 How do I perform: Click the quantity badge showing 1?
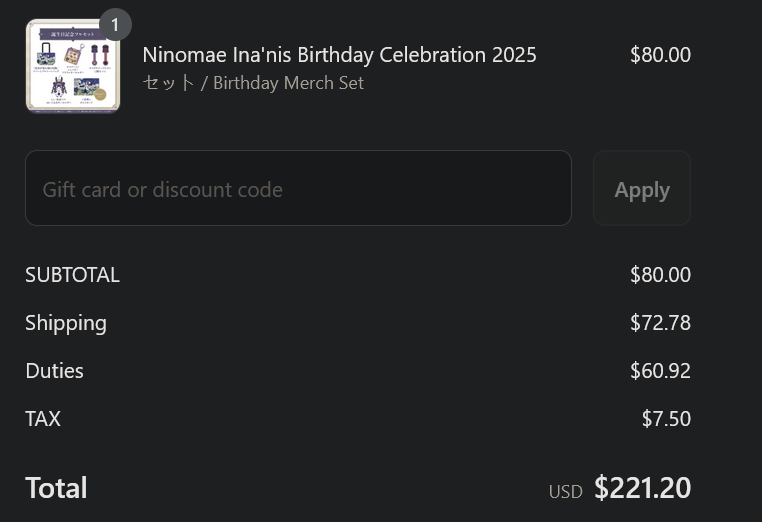pyautogui.click(x=115, y=24)
